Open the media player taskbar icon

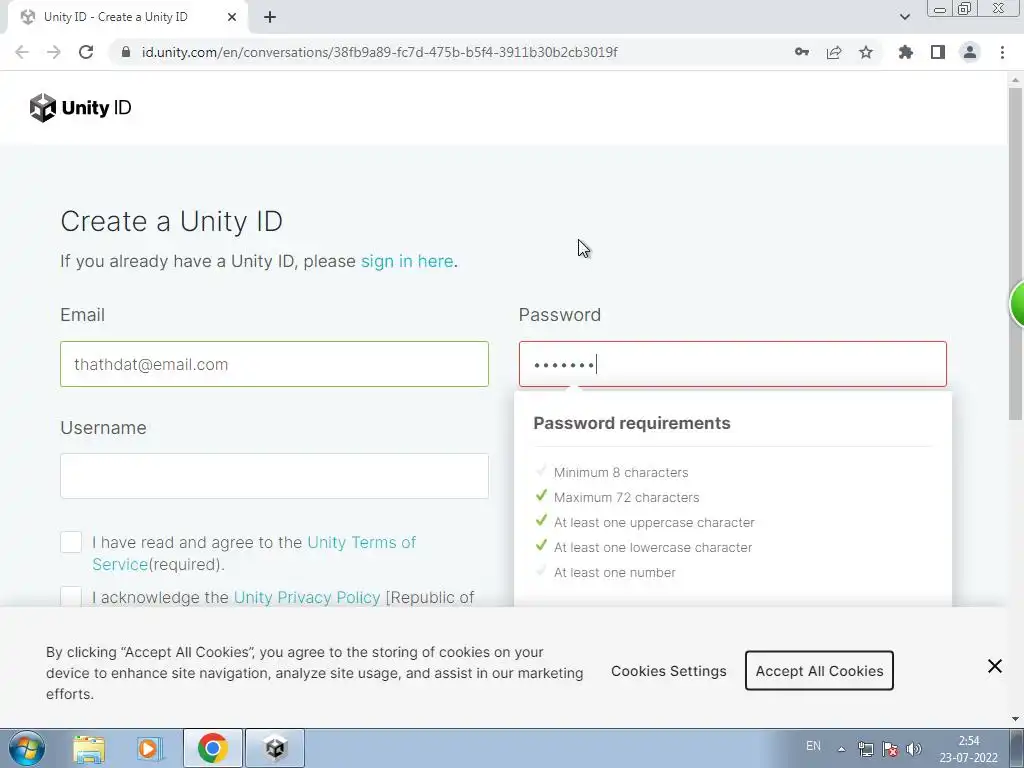[x=150, y=748]
